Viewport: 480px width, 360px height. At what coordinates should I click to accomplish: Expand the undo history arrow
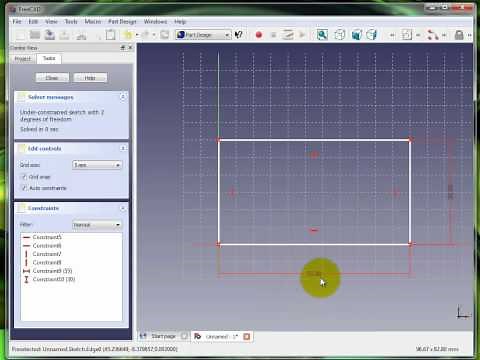[137, 35]
